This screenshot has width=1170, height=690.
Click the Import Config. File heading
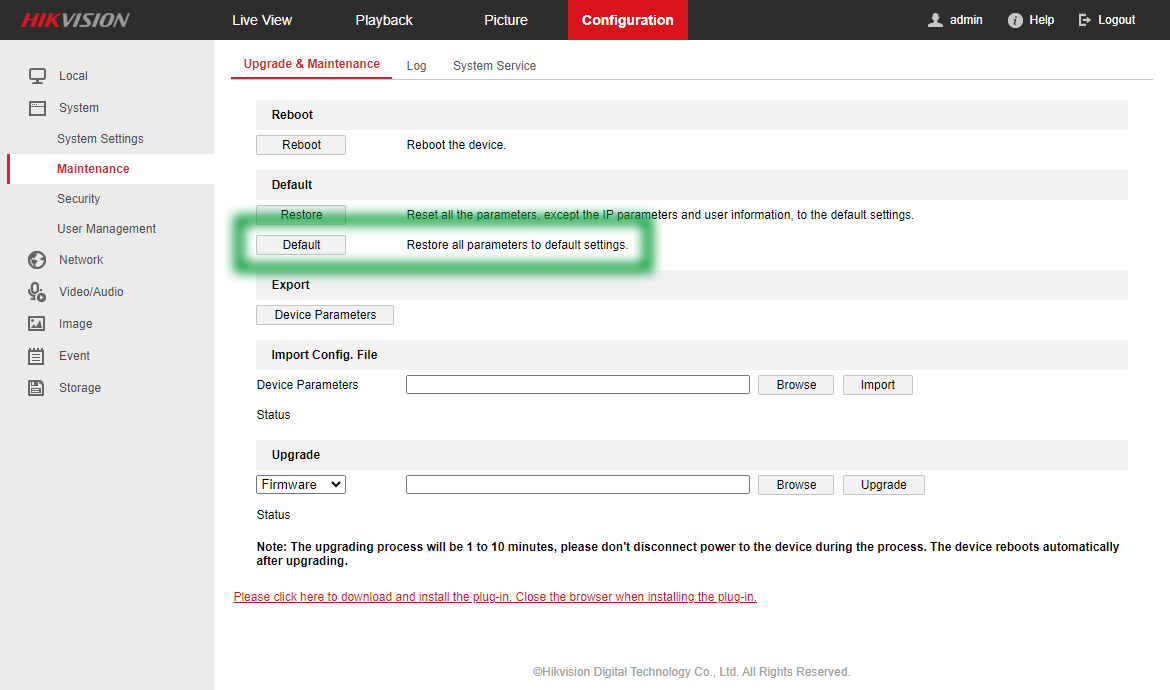[x=324, y=355]
